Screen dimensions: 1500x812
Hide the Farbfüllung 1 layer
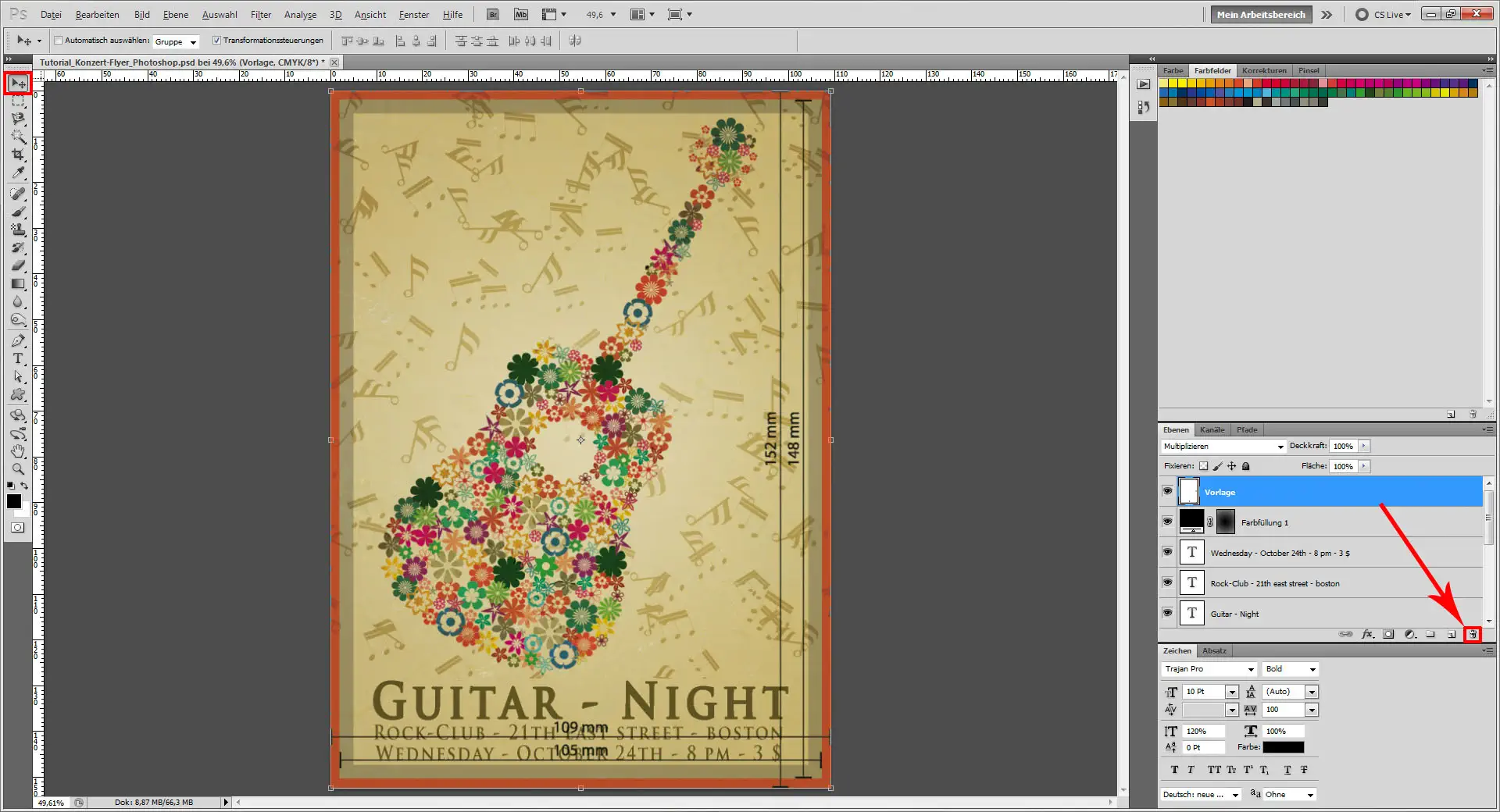pyautogui.click(x=1167, y=522)
